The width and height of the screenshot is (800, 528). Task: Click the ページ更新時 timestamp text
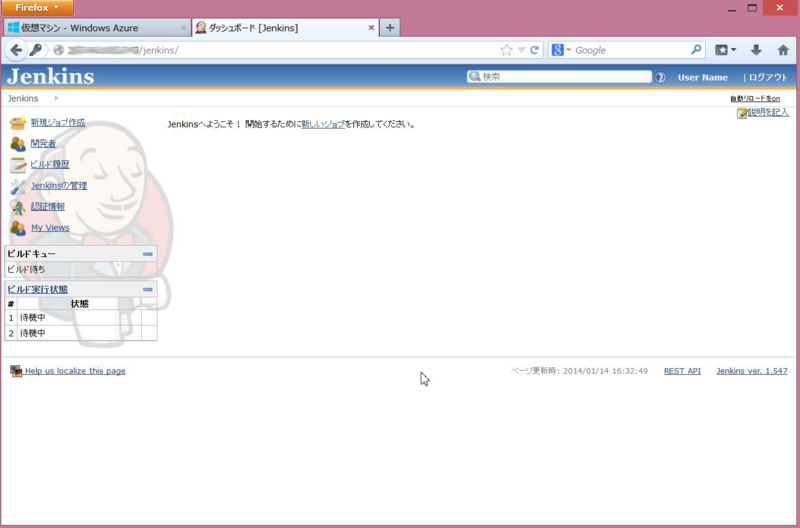[579, 371]
